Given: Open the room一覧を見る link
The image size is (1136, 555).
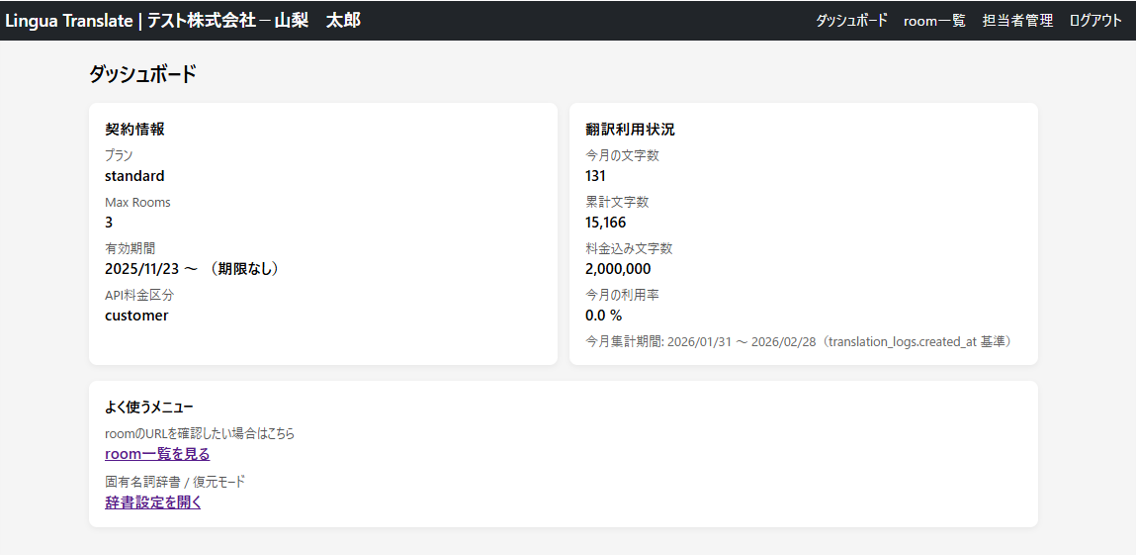Looking at the screenshot, I should [157, 454].
